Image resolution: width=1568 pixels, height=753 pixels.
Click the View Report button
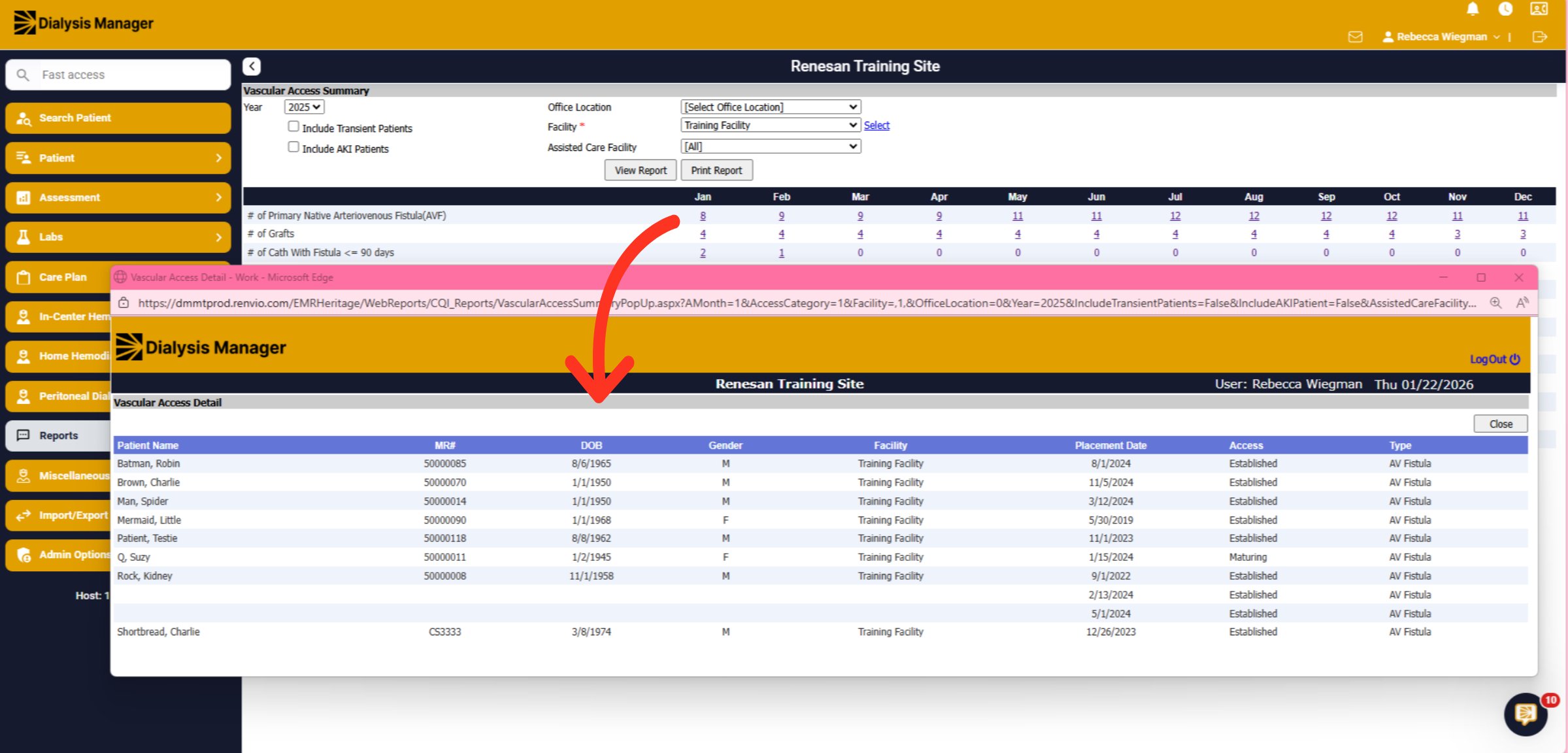(x=641, y=171)
